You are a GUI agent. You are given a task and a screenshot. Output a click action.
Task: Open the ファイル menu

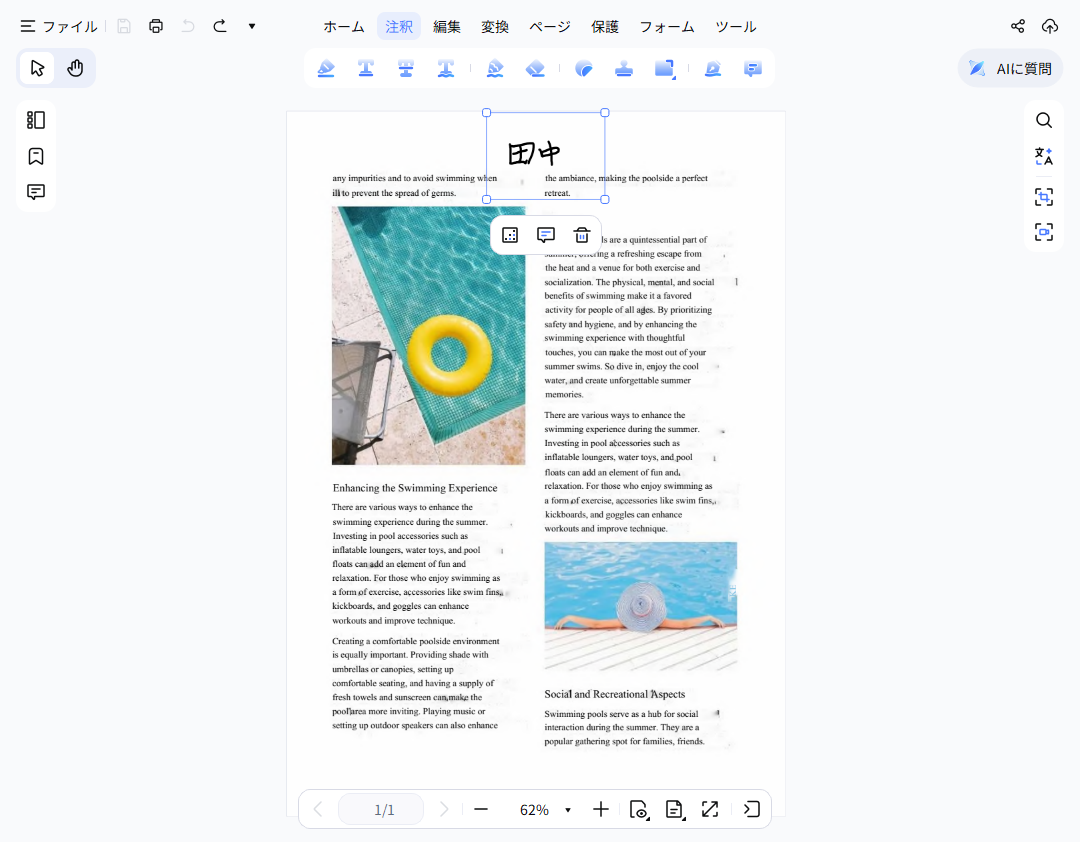tap(59, 27)
